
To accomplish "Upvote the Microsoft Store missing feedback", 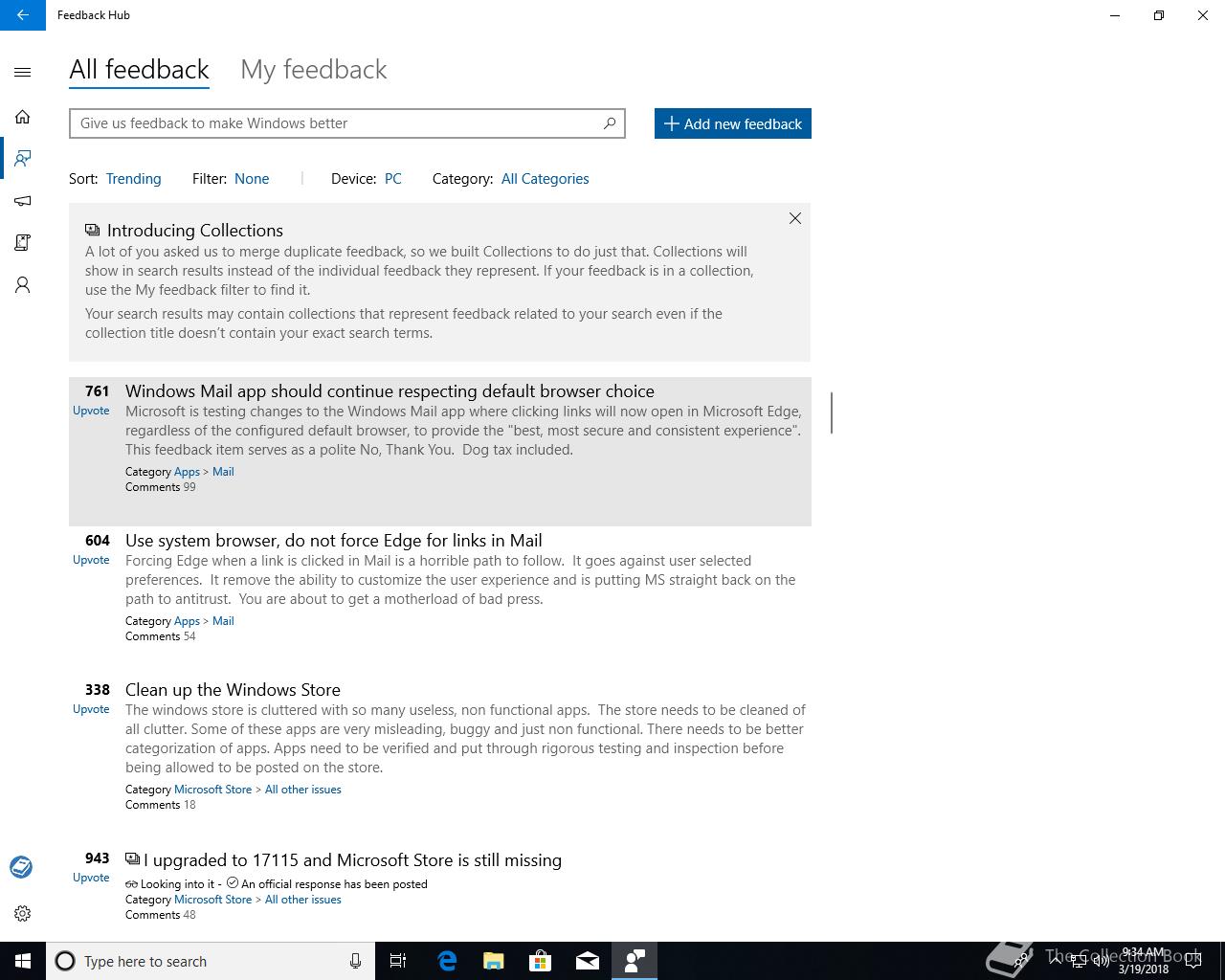I will (x=91, y=878).
